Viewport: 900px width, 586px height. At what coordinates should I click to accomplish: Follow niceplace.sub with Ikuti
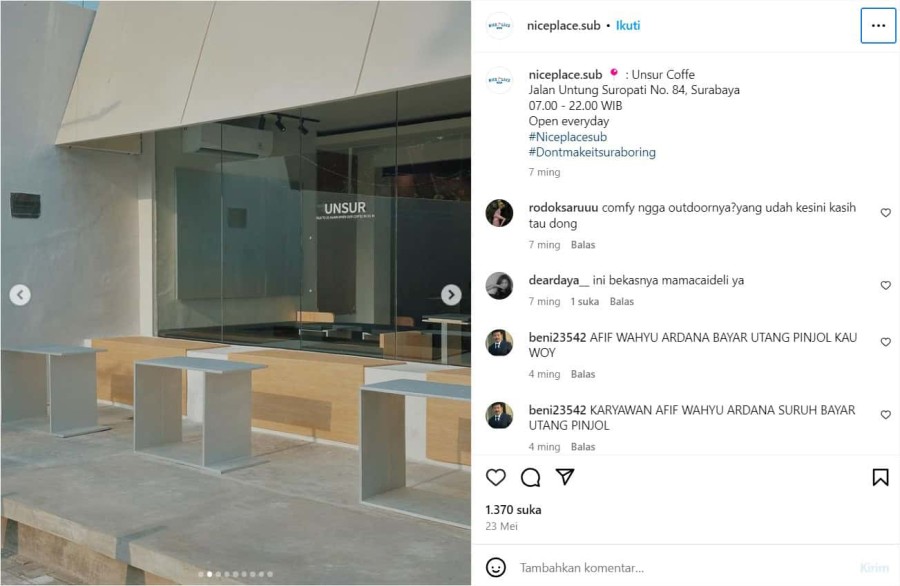[x=628, y=25]
